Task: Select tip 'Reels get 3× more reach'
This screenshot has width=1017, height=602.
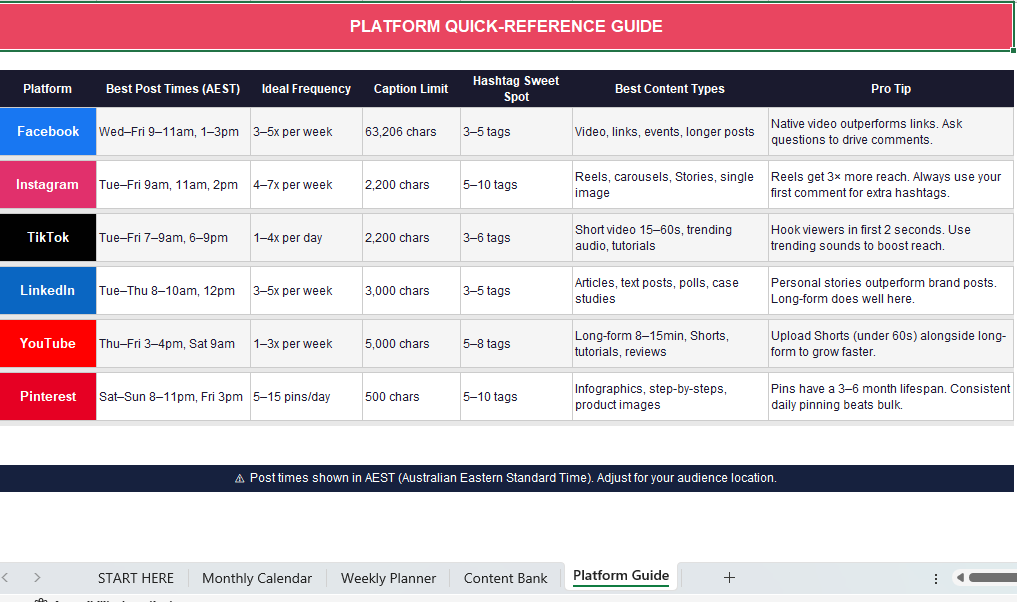Action: tap(891, 185)
